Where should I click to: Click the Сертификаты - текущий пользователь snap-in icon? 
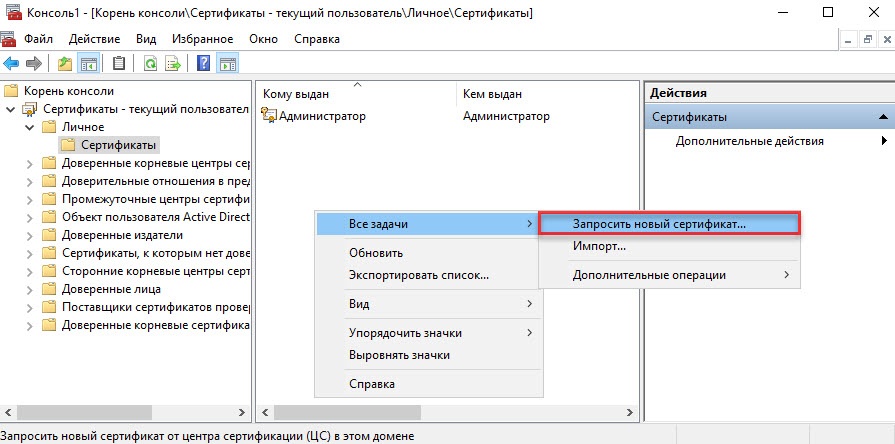coord(29,109)
